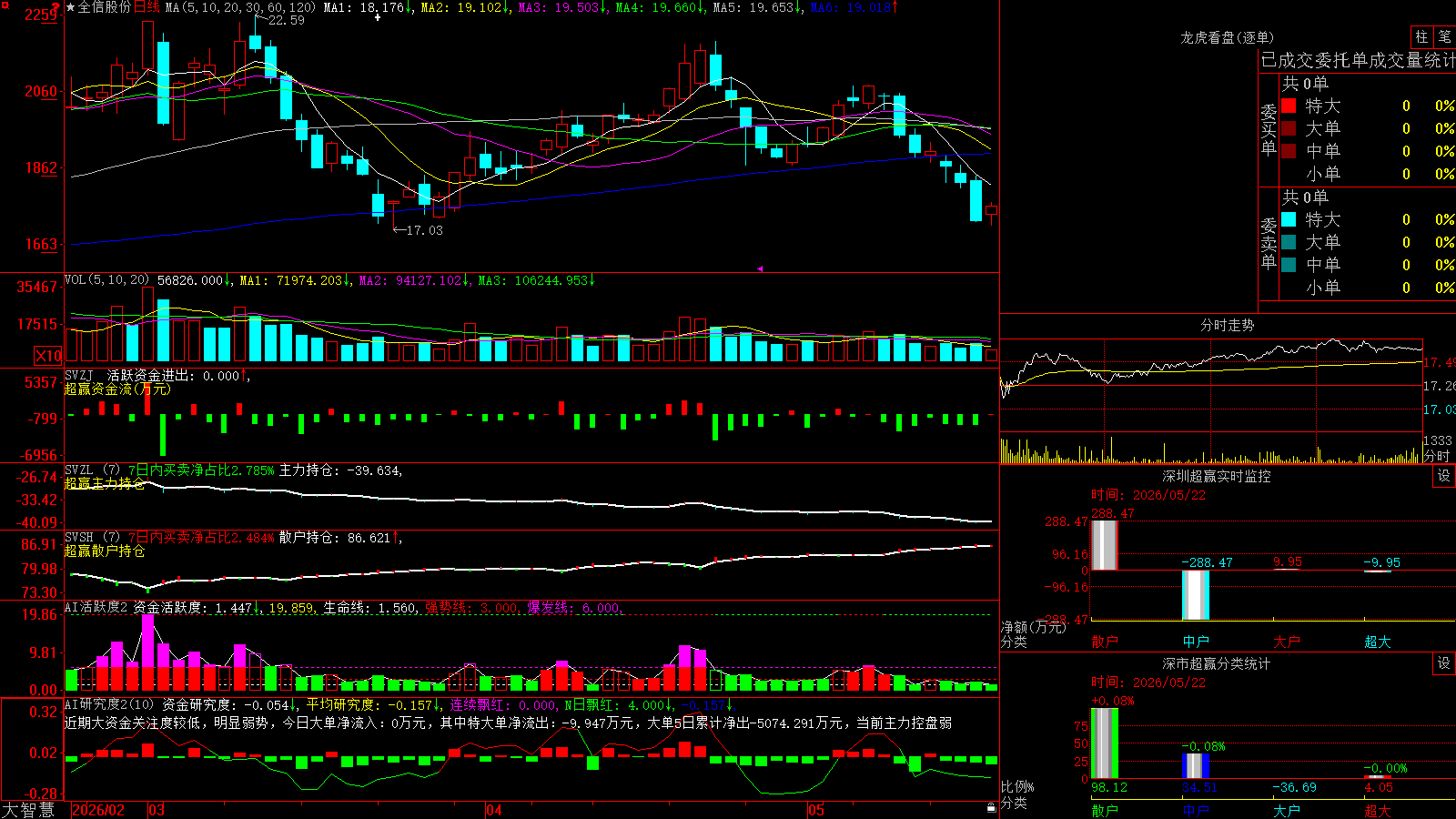
Task: Click the 委卖单 section label
Action: point(1269,243)
